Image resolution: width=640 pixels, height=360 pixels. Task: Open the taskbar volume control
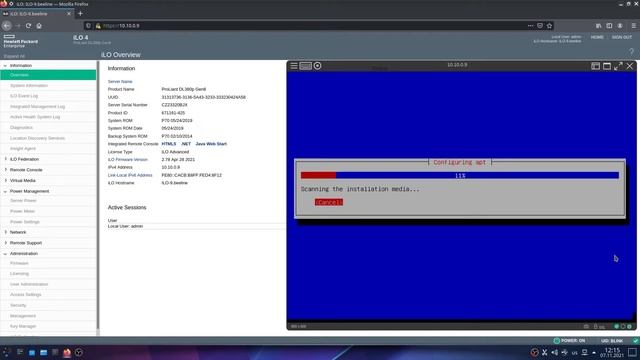coord(555,352)
